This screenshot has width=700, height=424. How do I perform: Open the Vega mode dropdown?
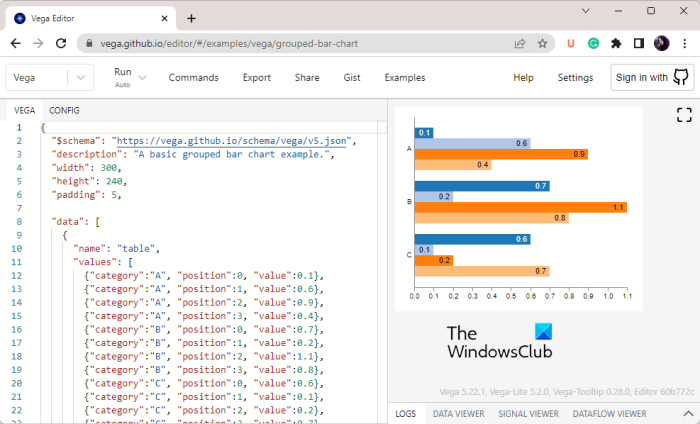point(81,78)
